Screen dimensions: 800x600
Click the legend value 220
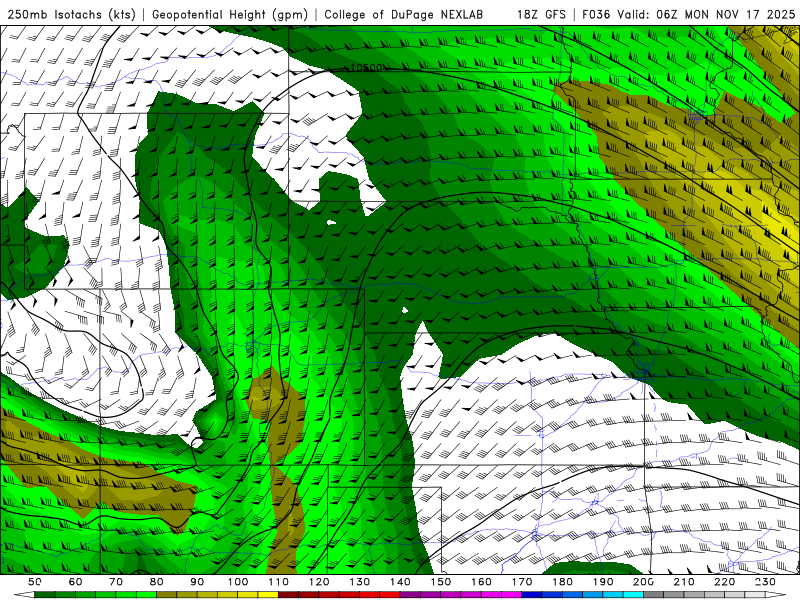[725, 582]
